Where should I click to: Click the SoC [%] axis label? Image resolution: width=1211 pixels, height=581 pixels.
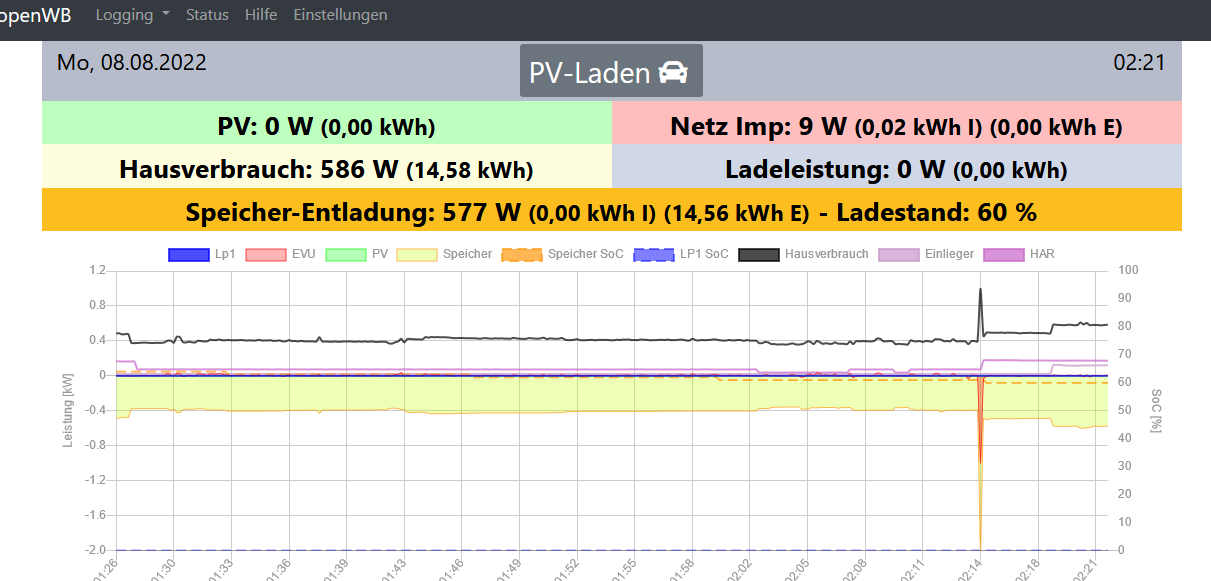pyautogui.click(x=1156, y=410)
